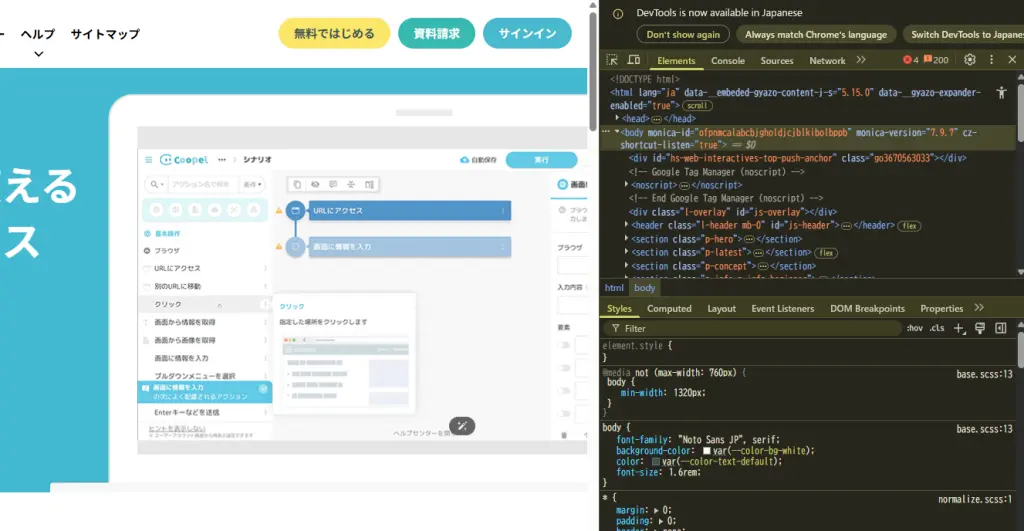This screenshot has width=1024, height=531.
Task: Focus the Styles Filter input field
Action: point(751,329)
